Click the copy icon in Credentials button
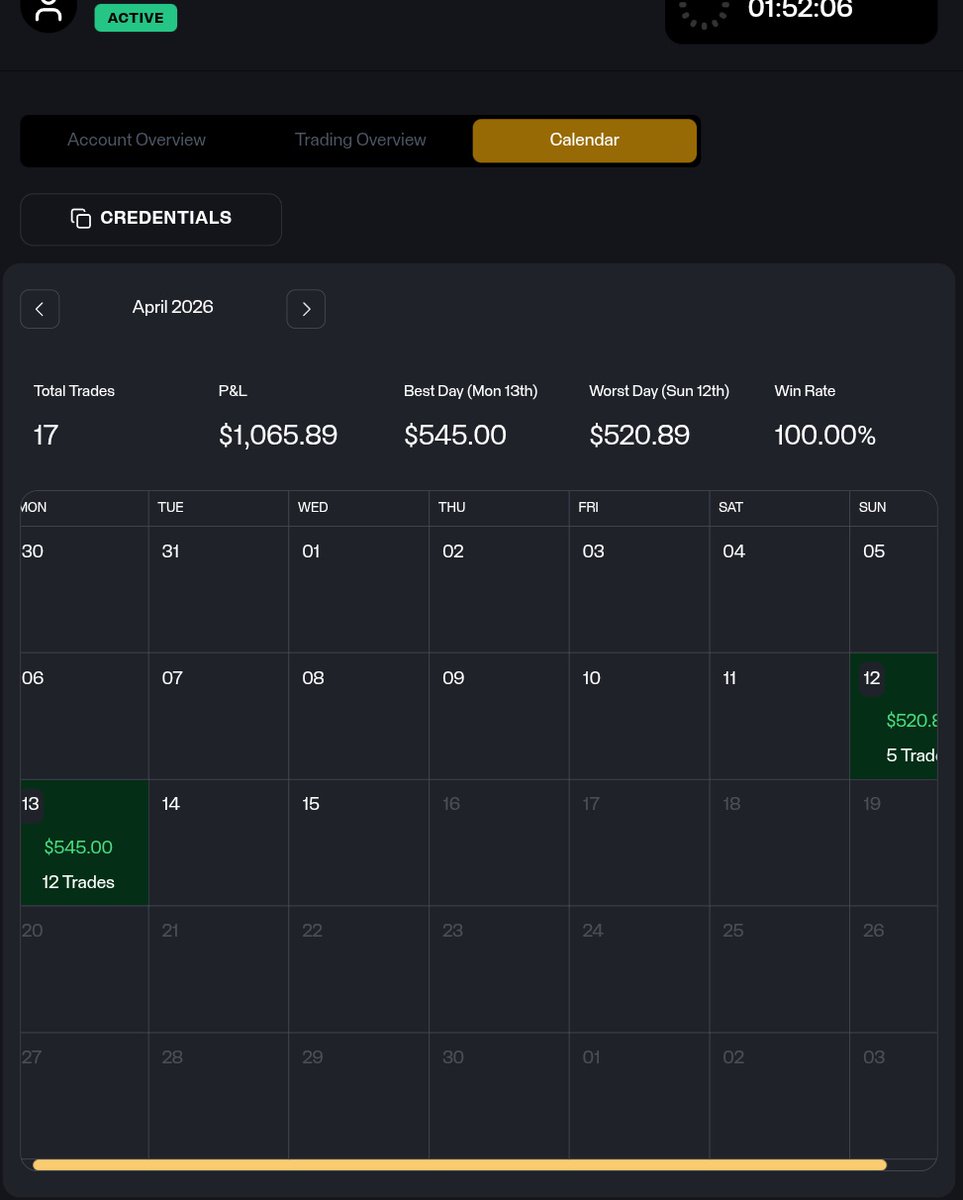Viewport: 963px width, 1200px height. tap(81, 218)
